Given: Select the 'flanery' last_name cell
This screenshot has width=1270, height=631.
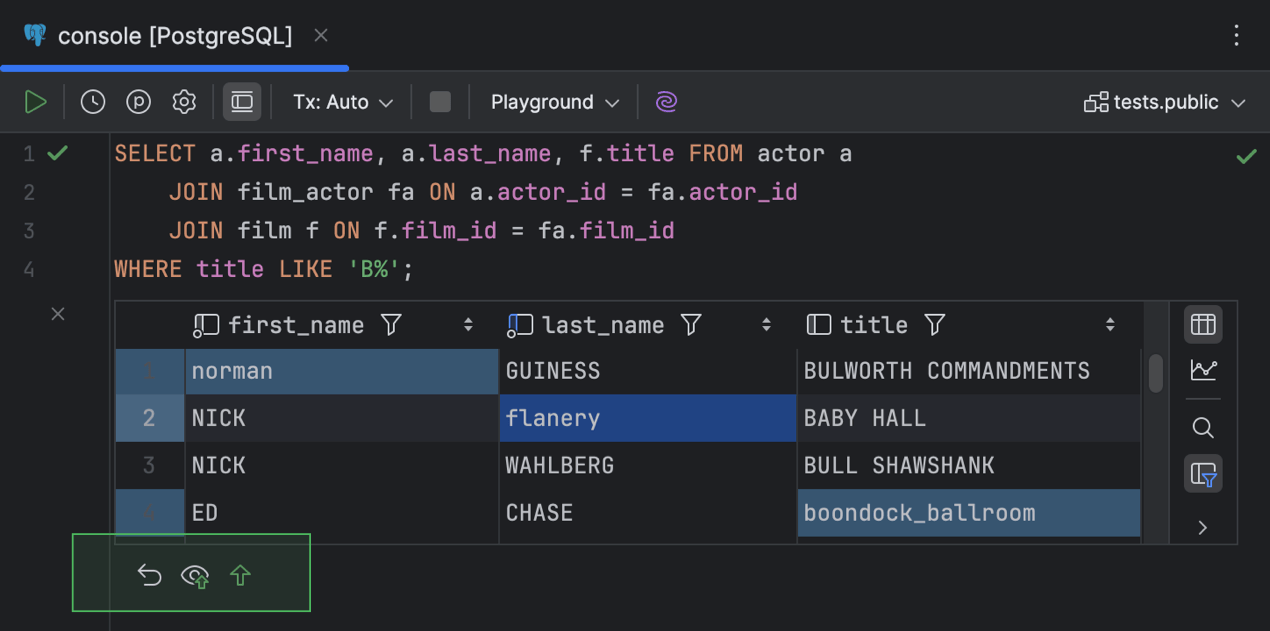Looking at the screenshot, I should pyautogui.click(x=647, y=418).
